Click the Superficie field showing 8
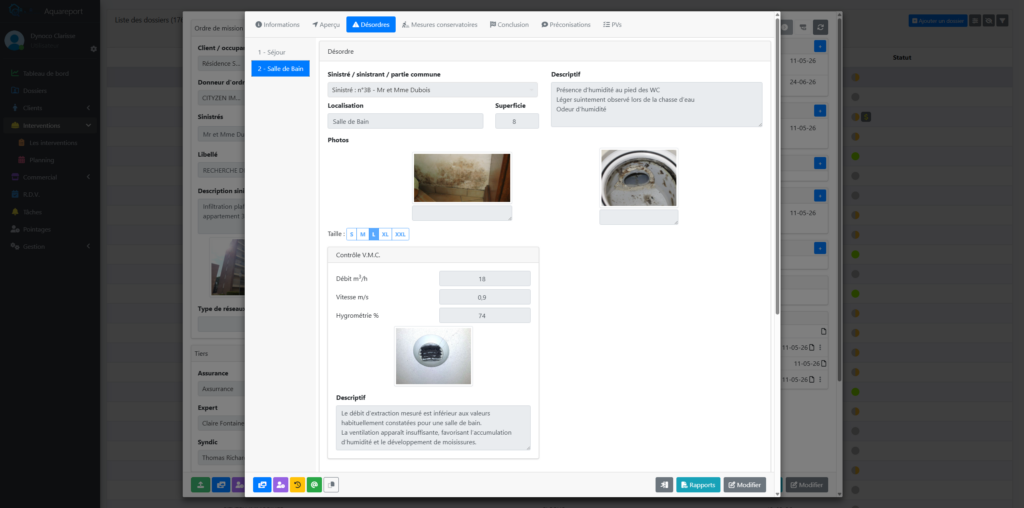 pyautogui.click(x=517, y=121)
